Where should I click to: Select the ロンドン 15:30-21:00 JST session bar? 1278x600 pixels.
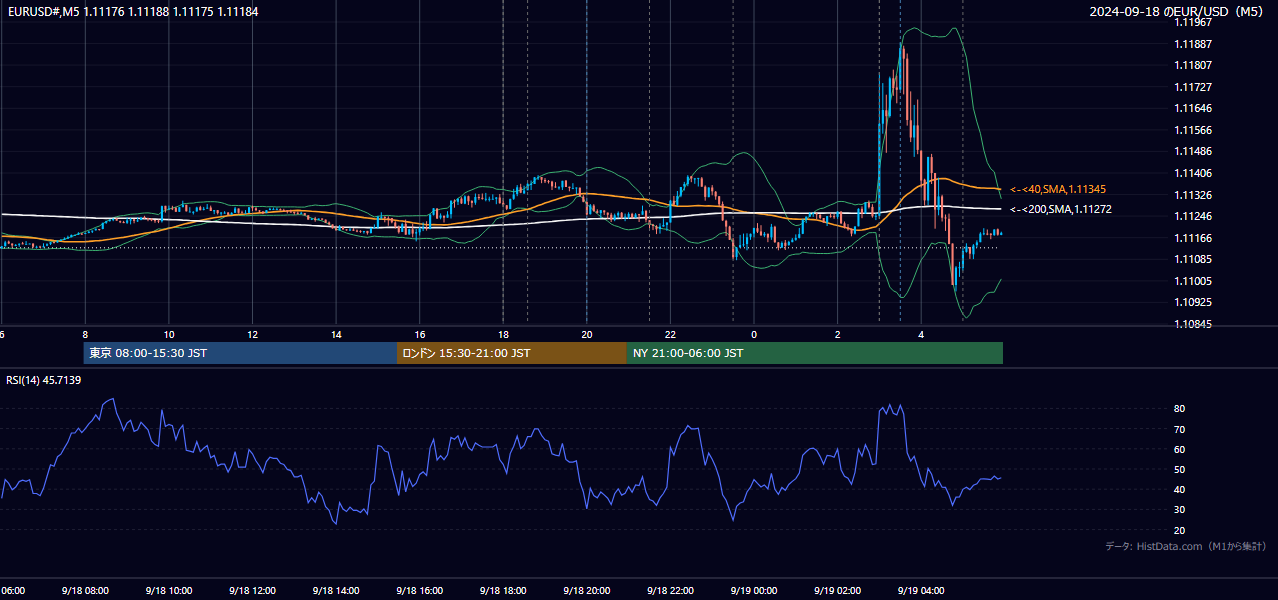[512, 353]
